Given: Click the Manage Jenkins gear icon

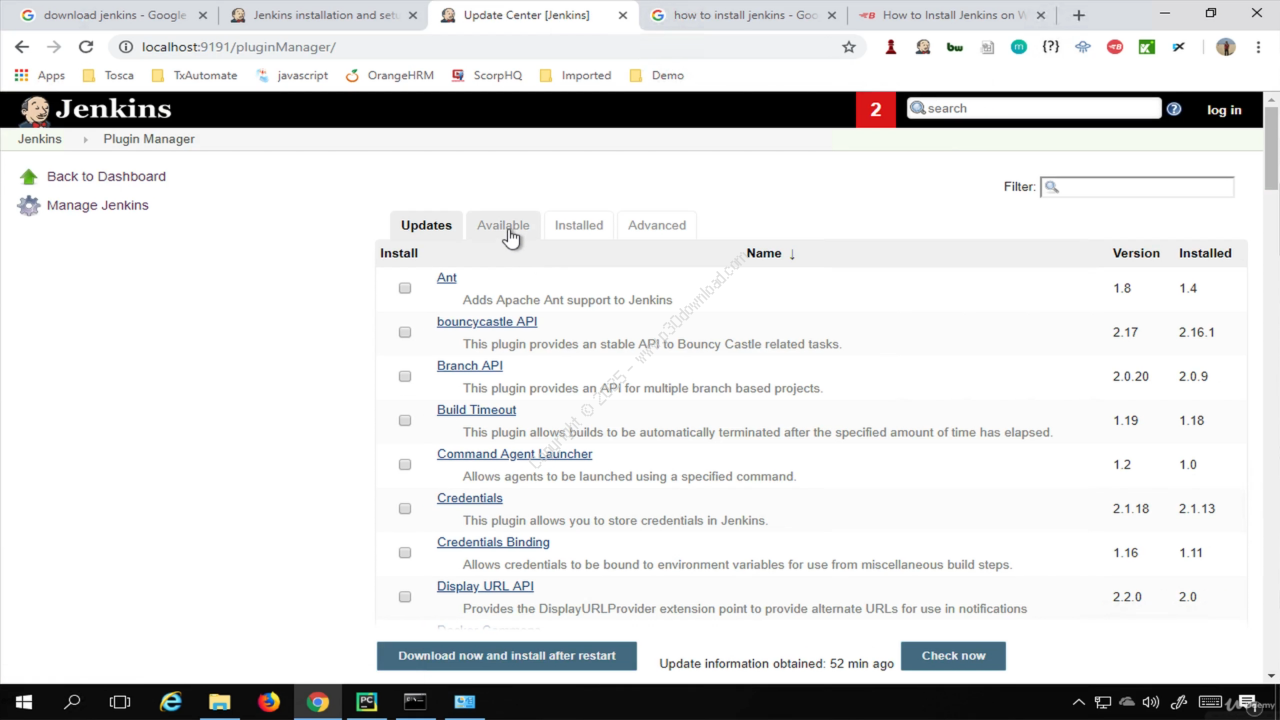Looking at the screenshot, I should point(29,206).
